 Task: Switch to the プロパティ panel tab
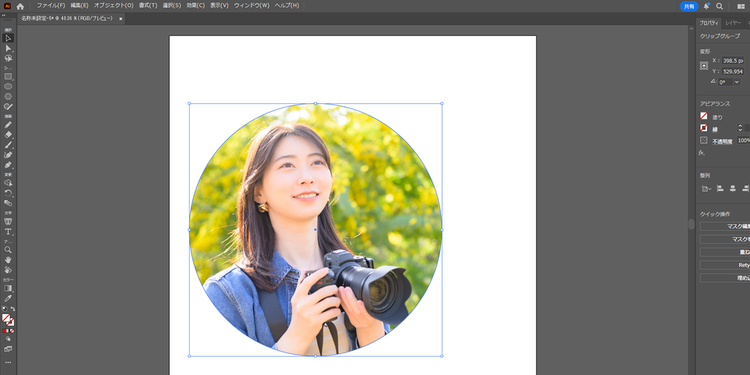pos(708,23)
